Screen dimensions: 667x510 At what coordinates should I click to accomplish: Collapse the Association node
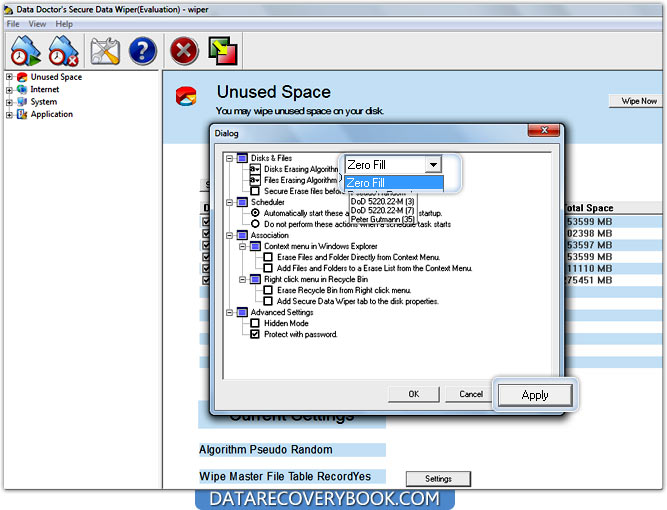tap(229, 236)
